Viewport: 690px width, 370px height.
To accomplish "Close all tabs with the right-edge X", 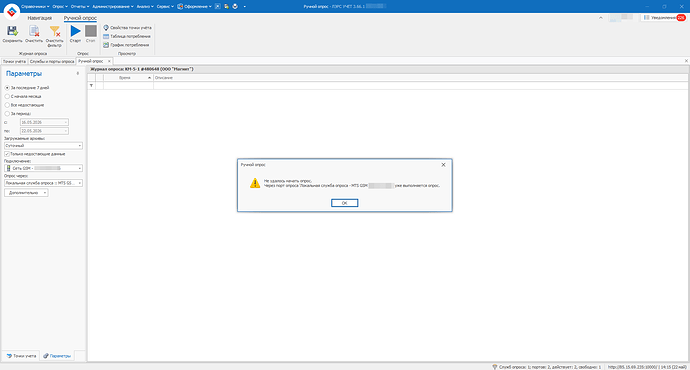I will (x=686, y=61).
